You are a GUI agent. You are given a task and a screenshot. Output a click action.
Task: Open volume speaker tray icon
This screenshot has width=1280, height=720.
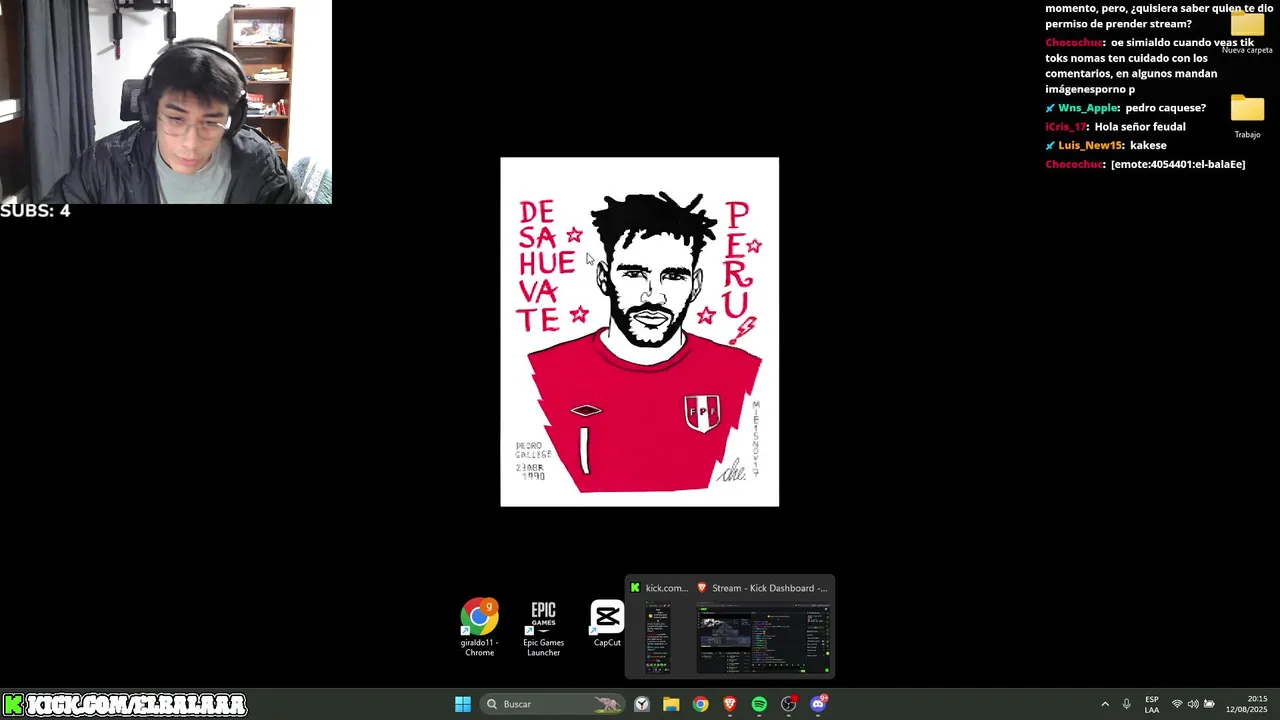[x=1193, y=704]
